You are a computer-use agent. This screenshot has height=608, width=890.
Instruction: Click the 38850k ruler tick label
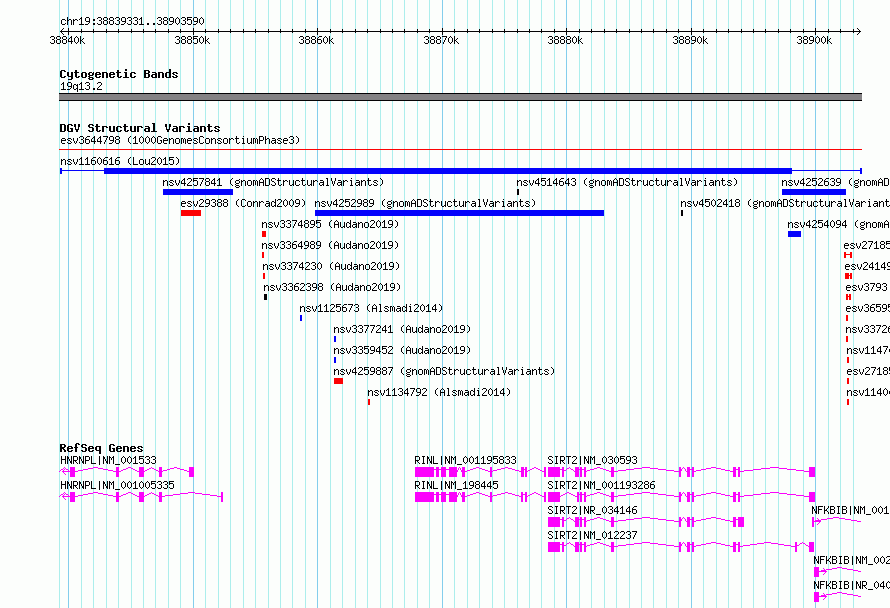pyautogui.click(x=192, y=40)
